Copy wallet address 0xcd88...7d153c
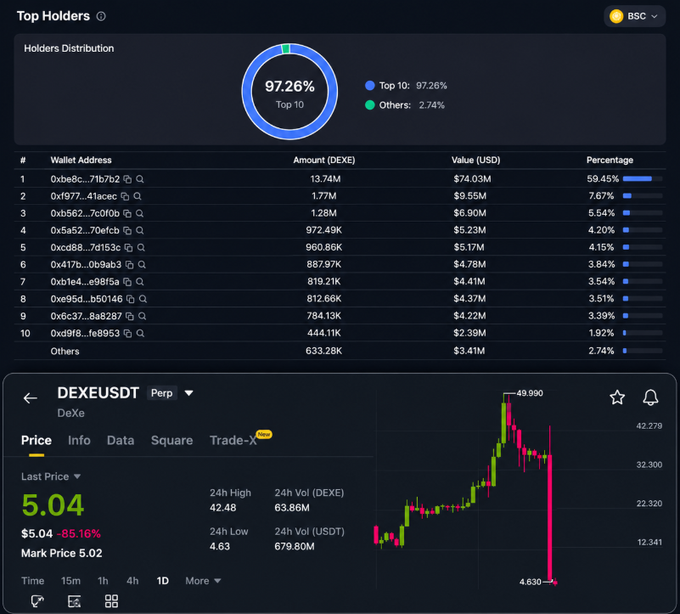680x614 pixels. [x=128, y=248]
